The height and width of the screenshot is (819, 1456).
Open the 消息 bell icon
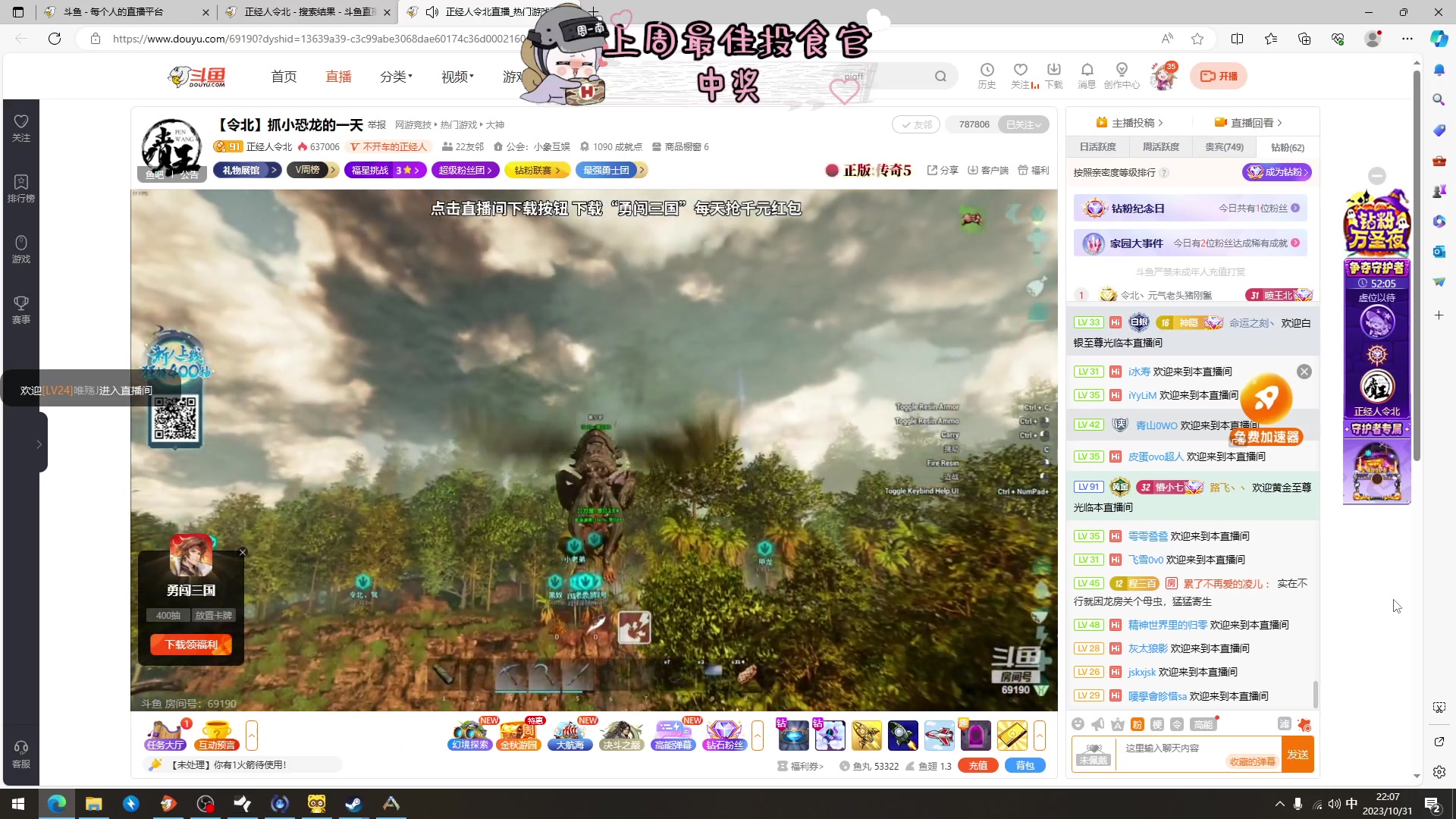tap(1087, 76)
